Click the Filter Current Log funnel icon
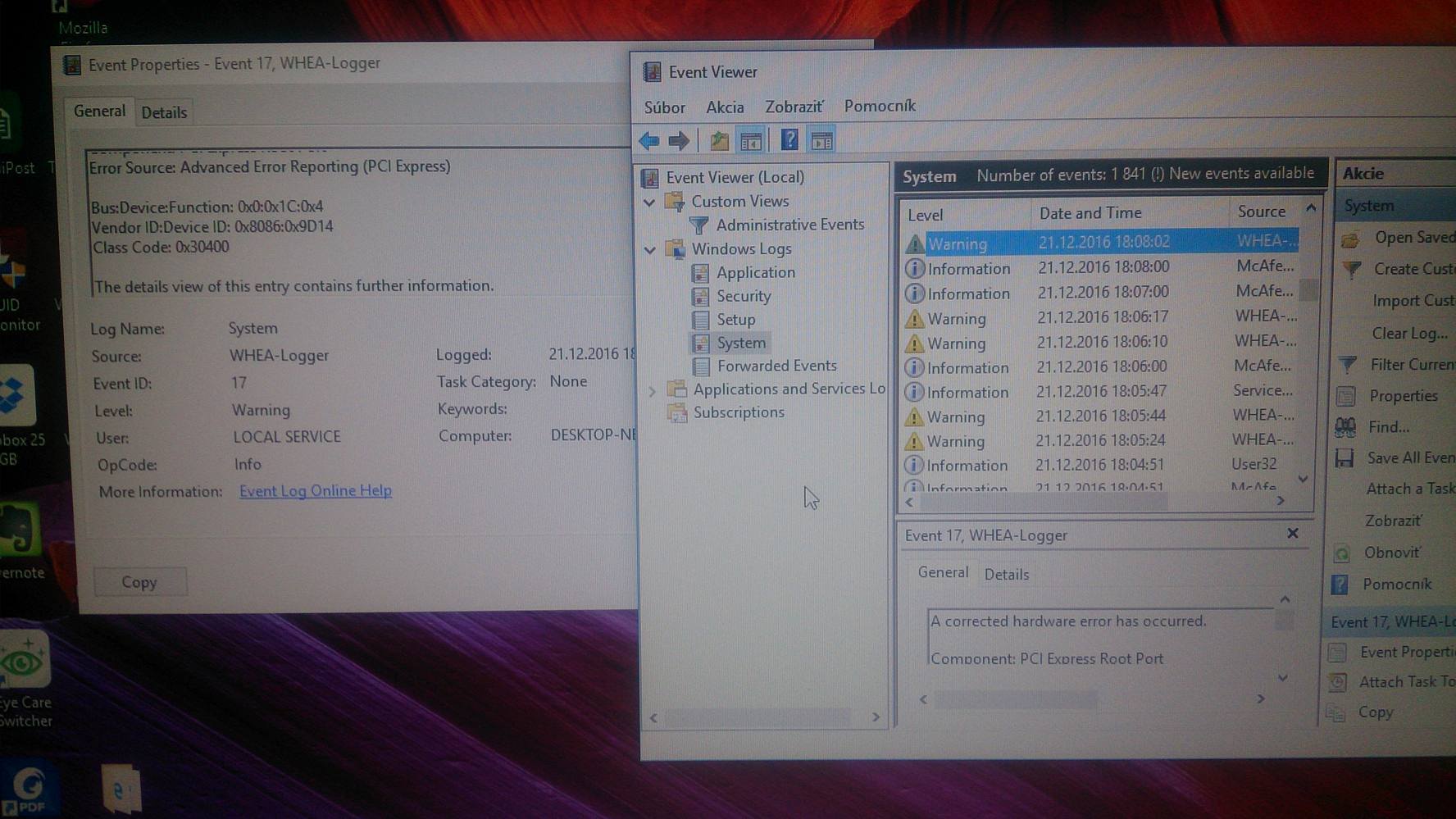 (1347, 365)
